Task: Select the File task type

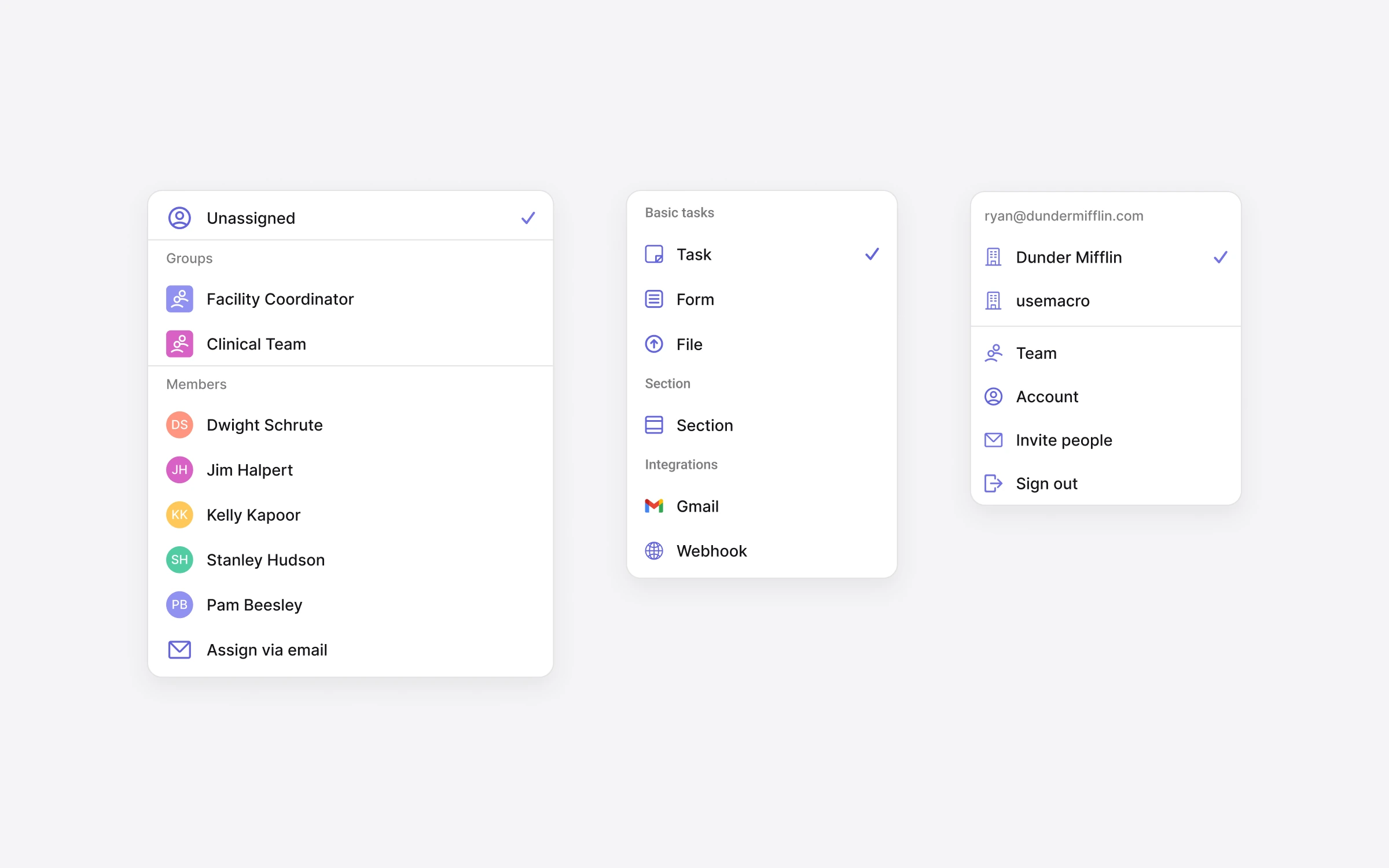Action: tap(762, 344)
